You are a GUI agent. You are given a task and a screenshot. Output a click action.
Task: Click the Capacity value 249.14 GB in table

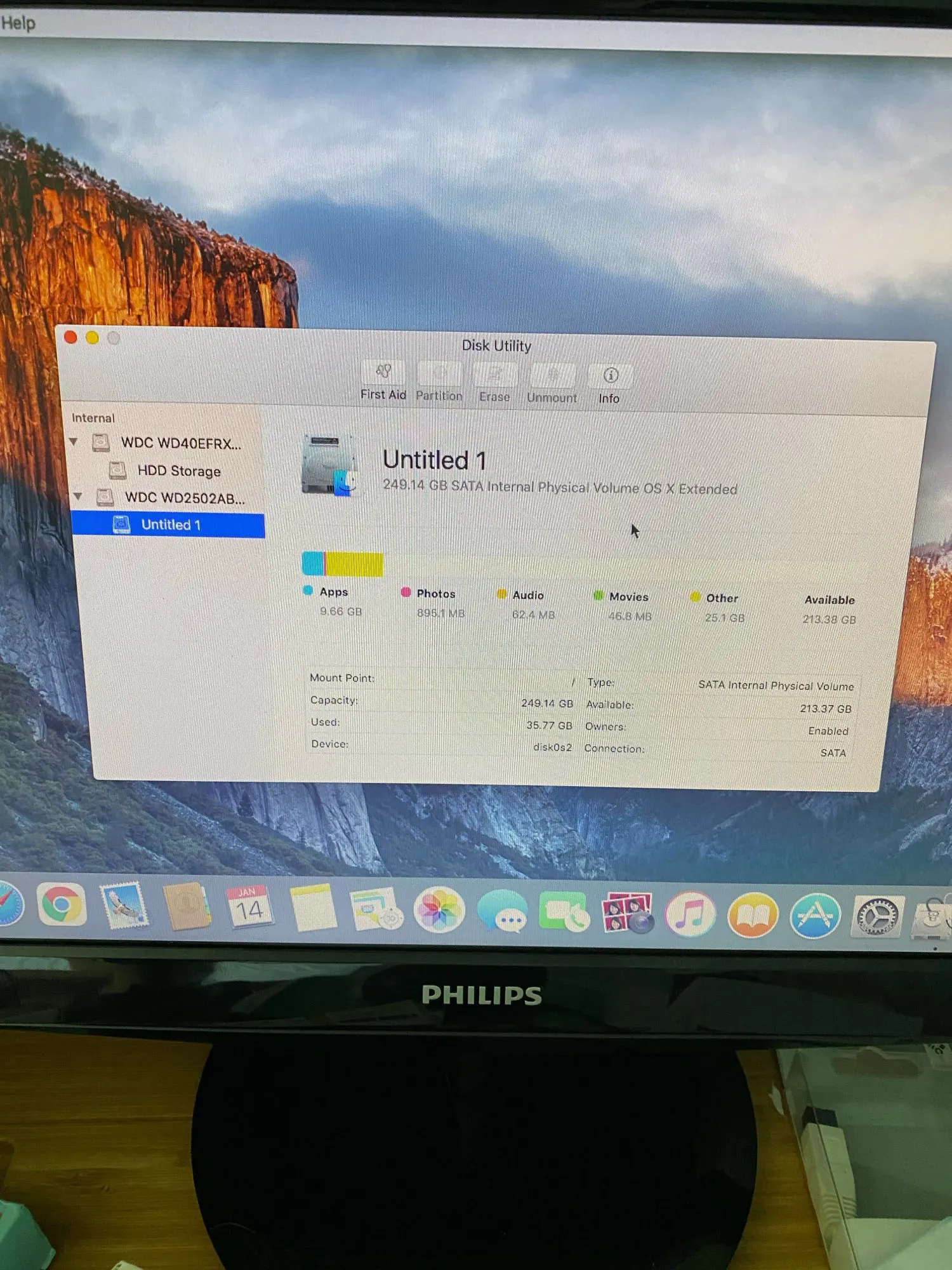coord(547,704)
